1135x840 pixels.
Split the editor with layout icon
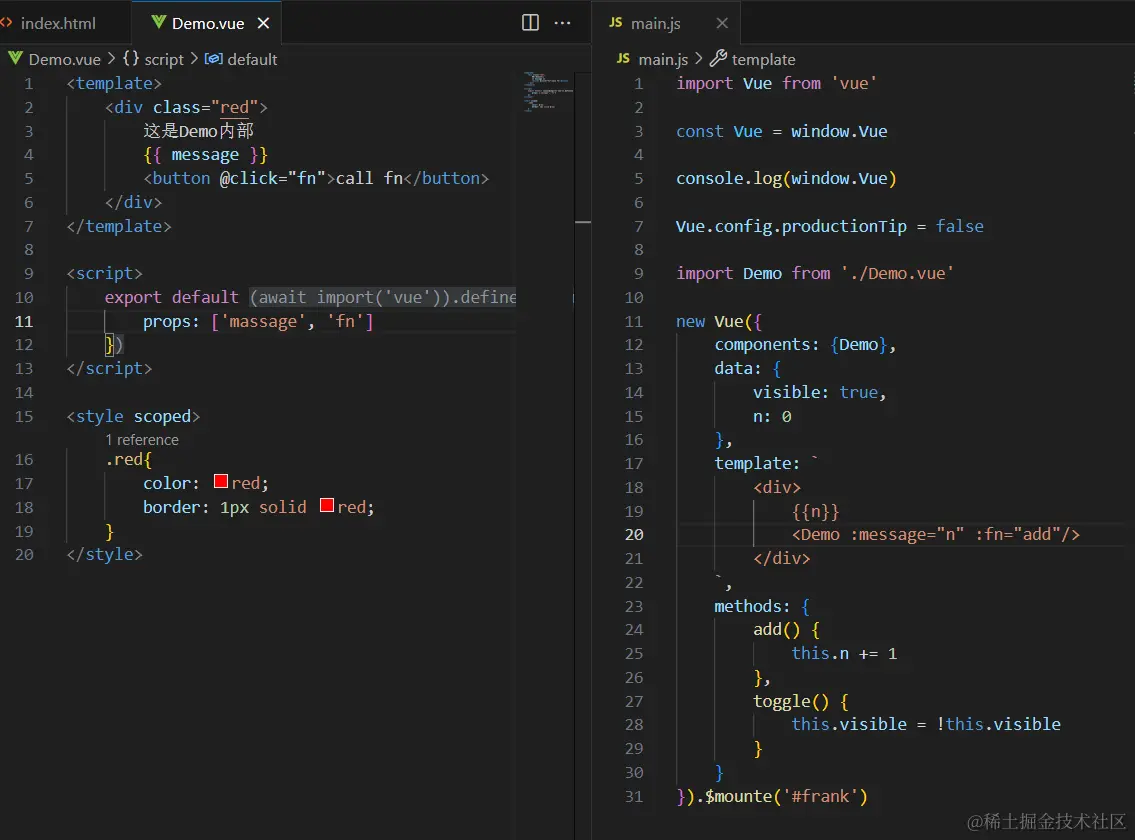click(x=531, y=22)
